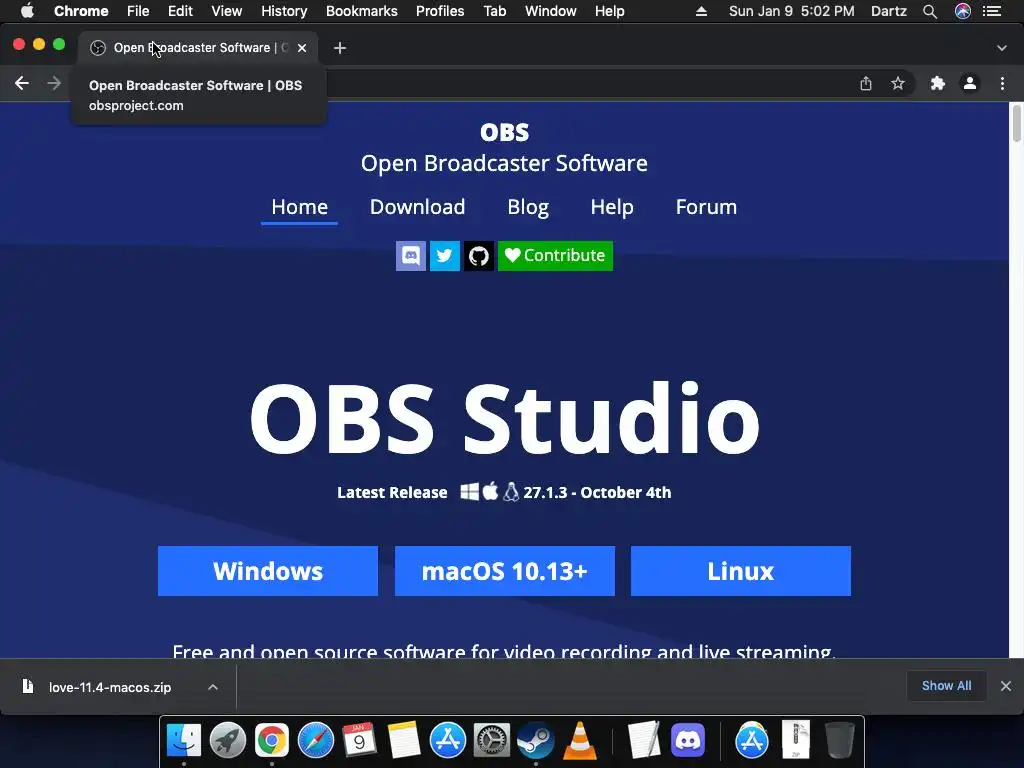Share this page via share icon
Viewport: 1024px width, 768px height.
pyautogui.click(x=865, y=83)
